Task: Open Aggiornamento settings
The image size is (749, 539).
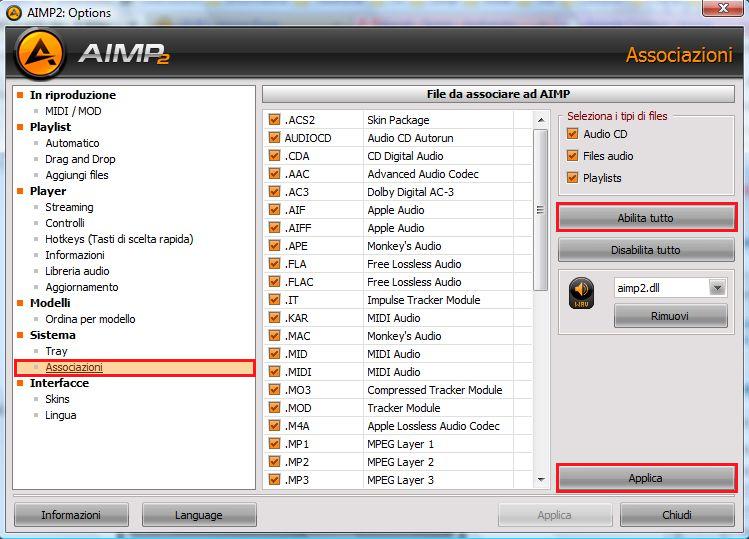Action: [x=82, y=287]
